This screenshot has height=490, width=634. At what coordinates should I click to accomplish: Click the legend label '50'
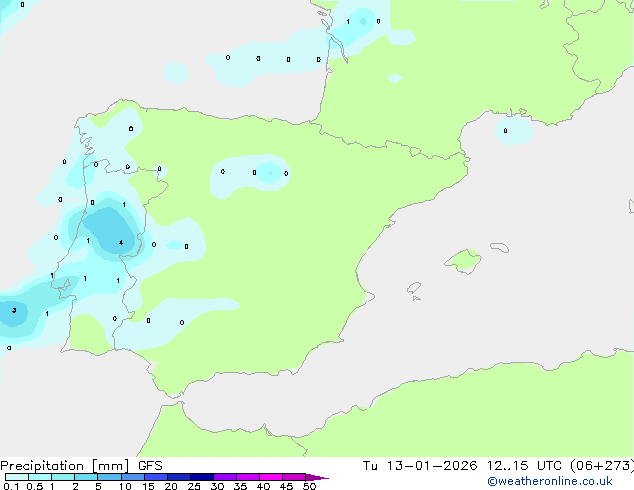pos(309,486)
